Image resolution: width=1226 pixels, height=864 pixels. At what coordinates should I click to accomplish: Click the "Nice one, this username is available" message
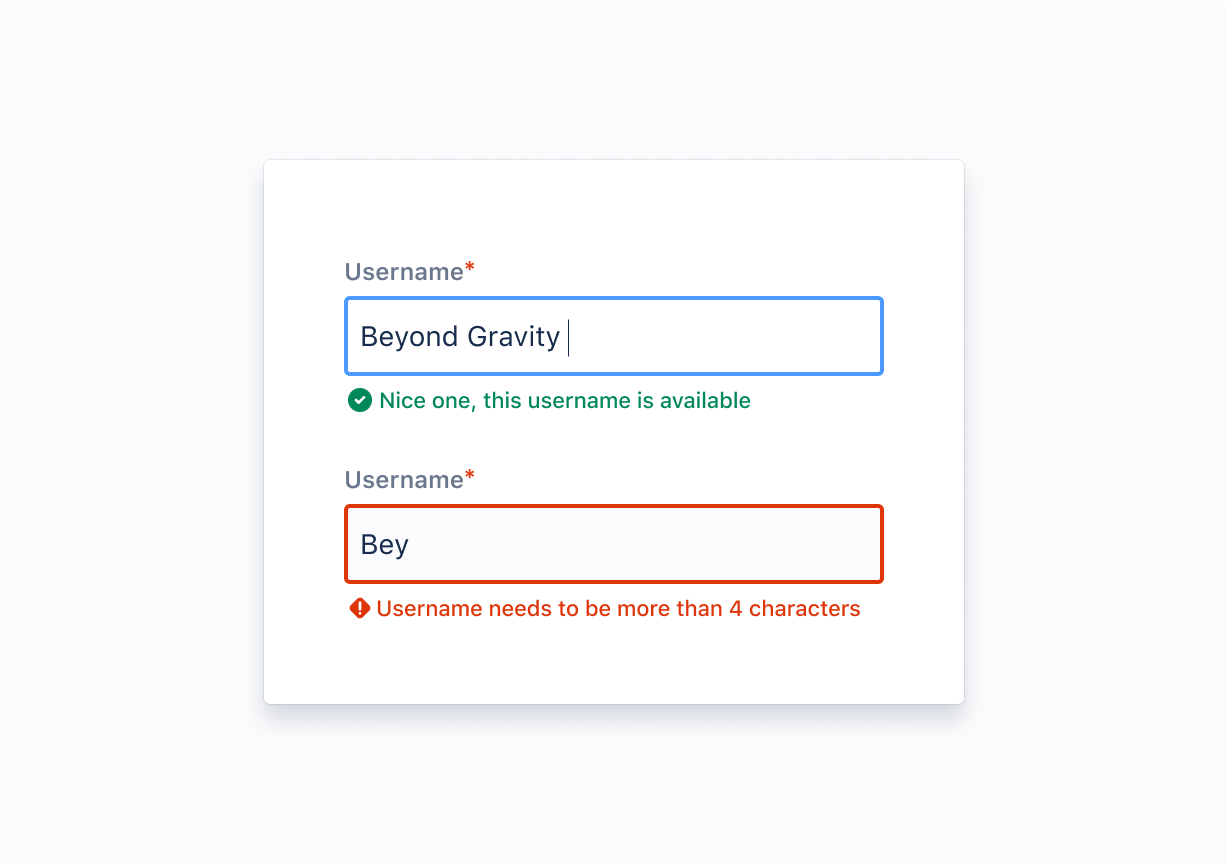[565, 401]
